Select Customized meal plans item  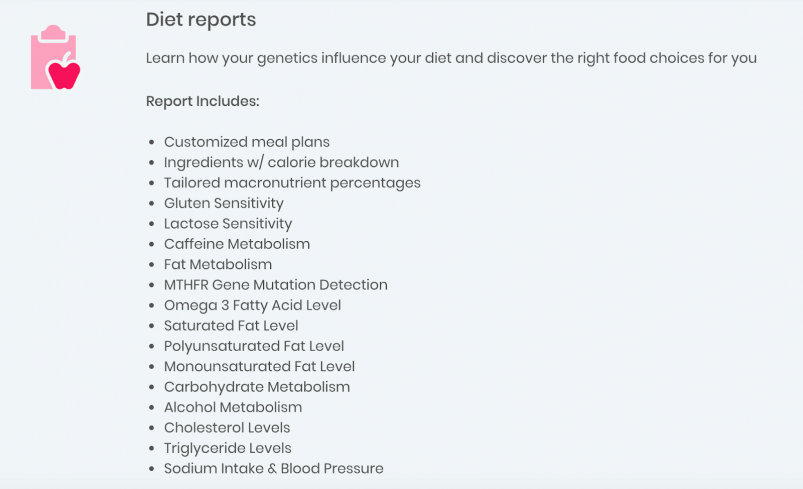[x=247, y=142]
